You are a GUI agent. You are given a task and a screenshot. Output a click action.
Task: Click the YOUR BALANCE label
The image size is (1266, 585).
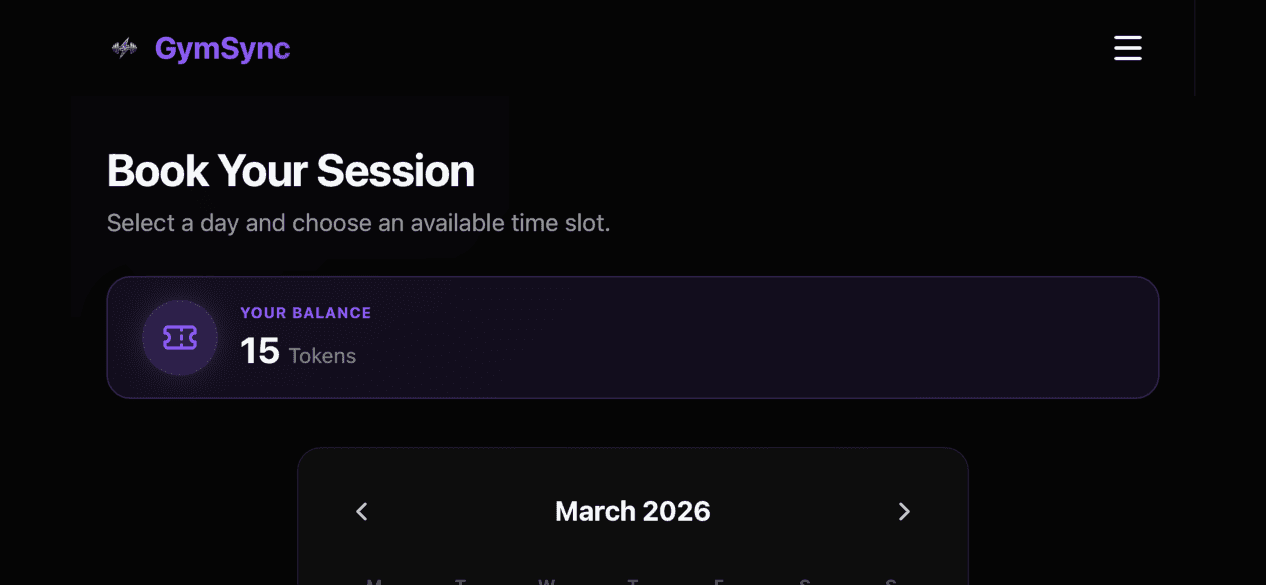pyautogui.click(x=305, y=313)
